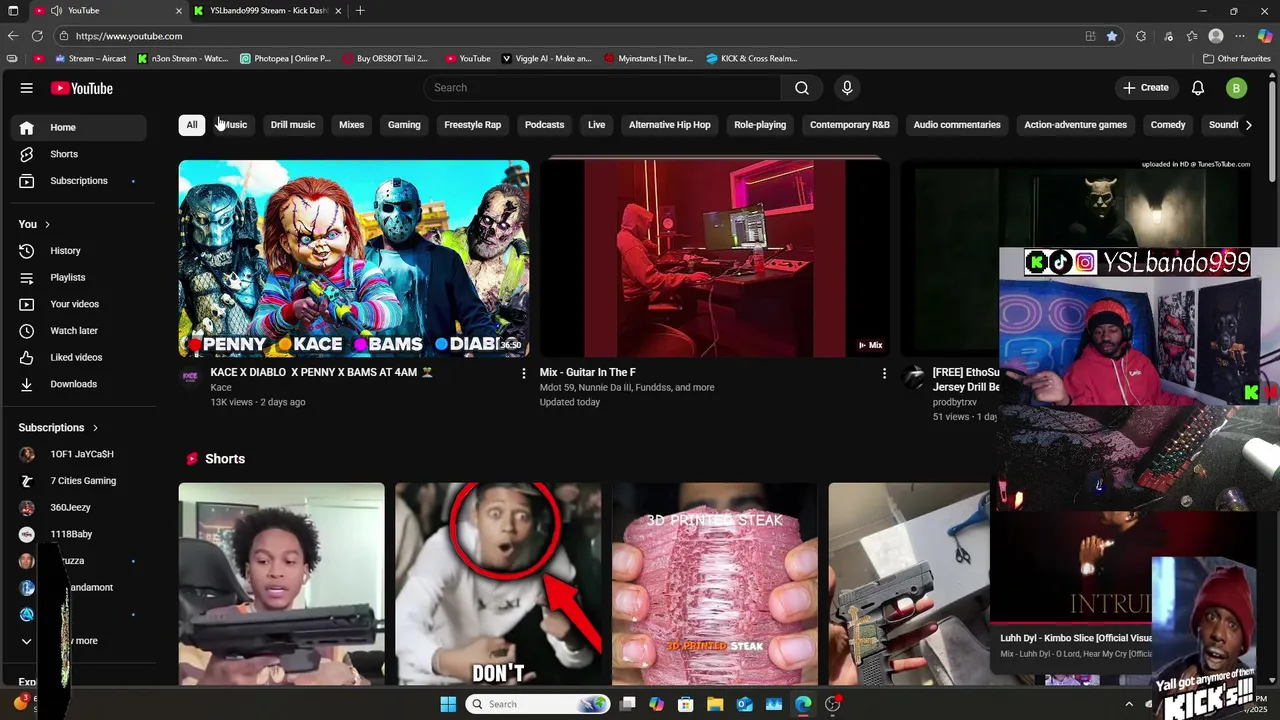Open watch History in the sidebar
This screenshot has height=720, width=1280.
pos(78,251)
